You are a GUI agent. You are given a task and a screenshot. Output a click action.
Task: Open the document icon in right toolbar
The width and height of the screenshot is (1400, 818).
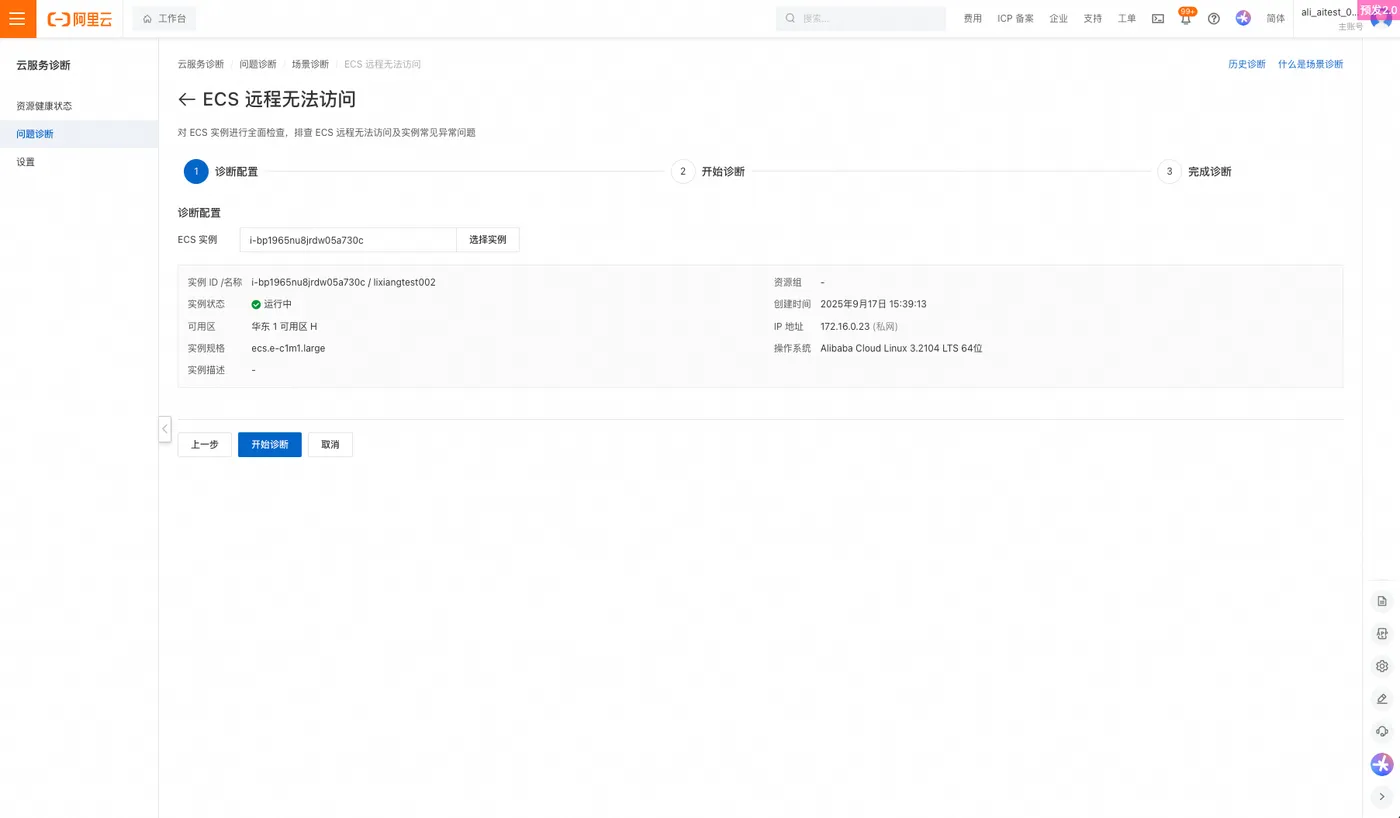1382,602
